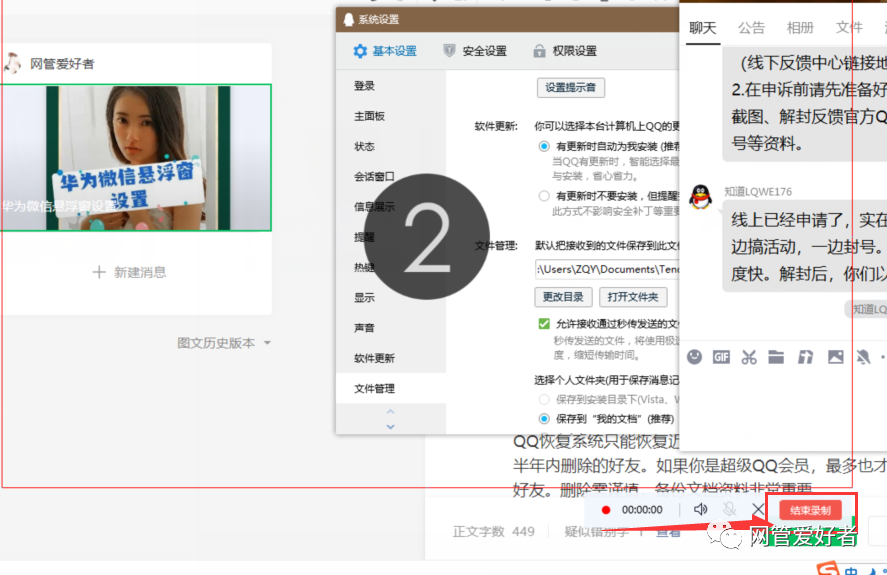887x575 pixels.
Task: Click the file save path input field
Action: click(x=607, y=269)
